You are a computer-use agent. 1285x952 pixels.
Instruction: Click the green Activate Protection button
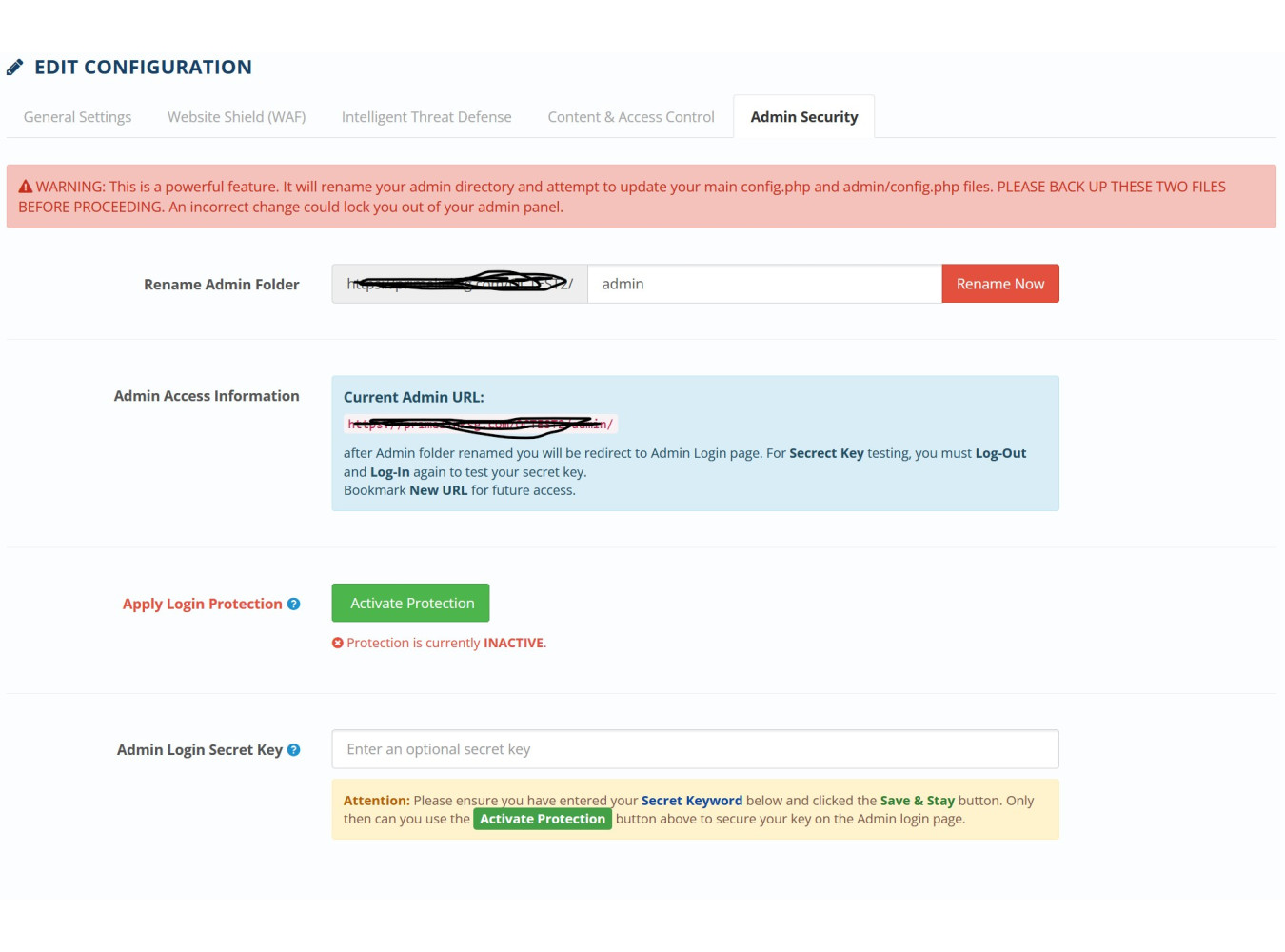(x=410, y=603)
